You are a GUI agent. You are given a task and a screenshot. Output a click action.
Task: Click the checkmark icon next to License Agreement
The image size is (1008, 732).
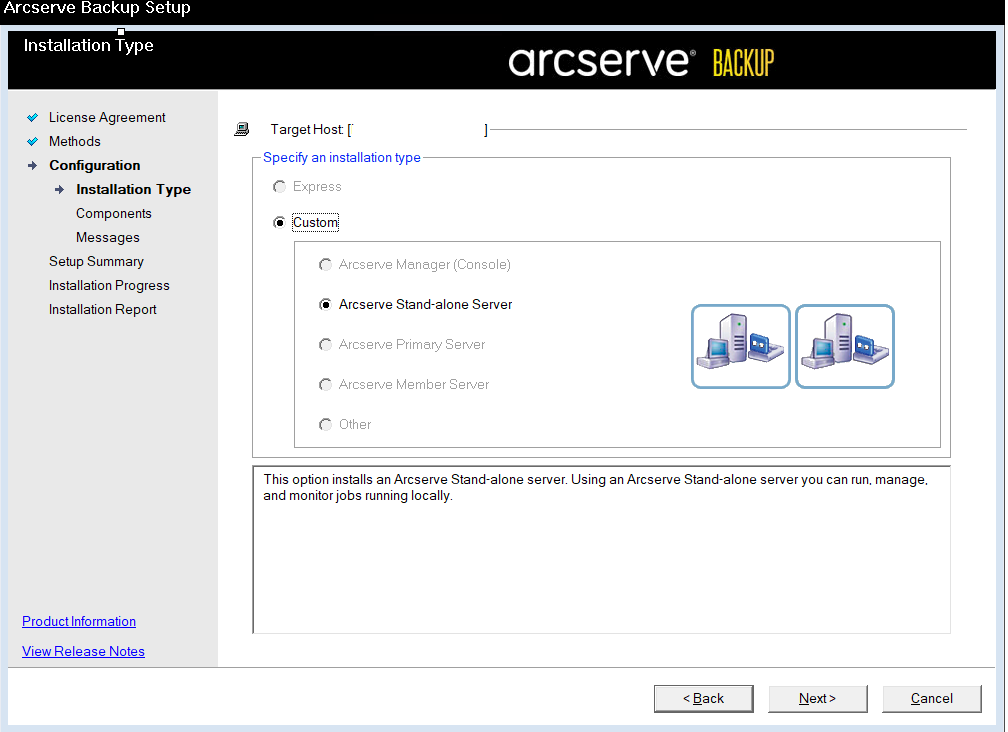click(33, 117)
